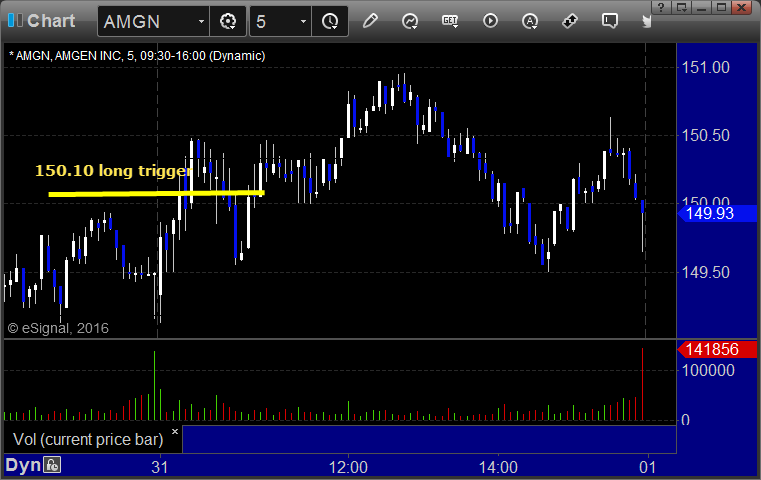Click the AMGN symbol input field

point(153,21)
